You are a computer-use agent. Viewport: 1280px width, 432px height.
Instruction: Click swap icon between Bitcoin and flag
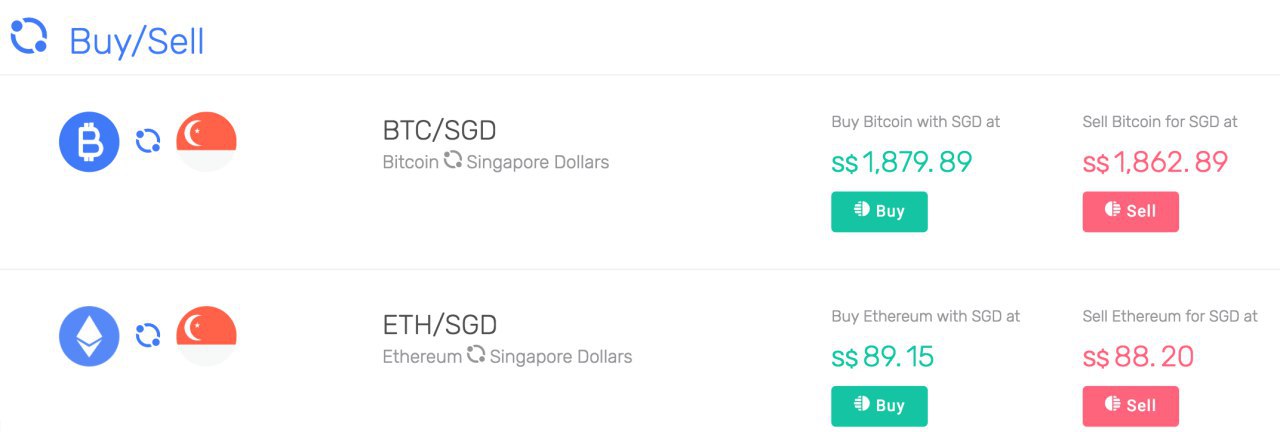point(148,141)
